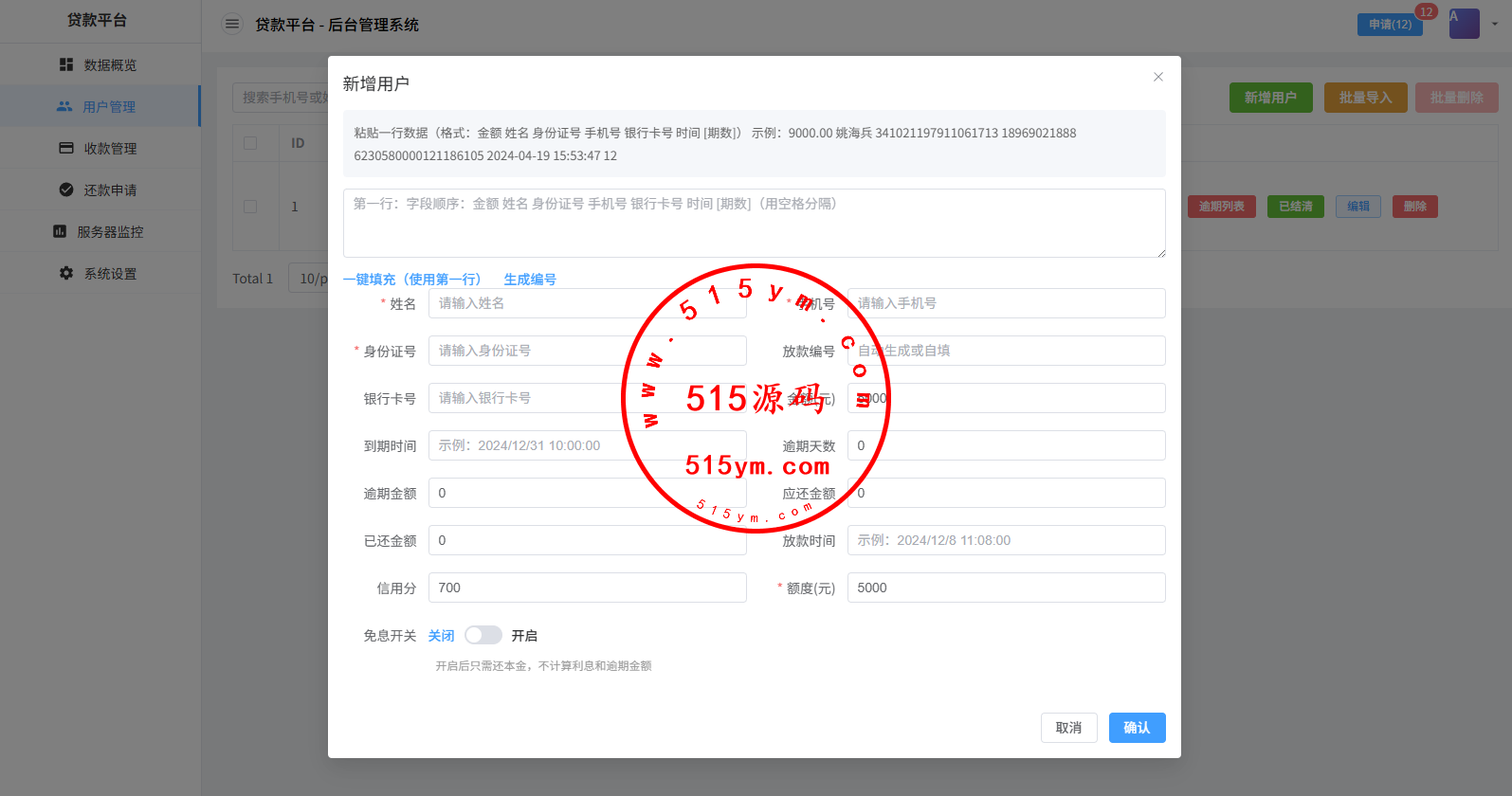The height and width of the screenshot is (796, 1512).
Task: Click the 生成编号 link
Action: (529, 279)
